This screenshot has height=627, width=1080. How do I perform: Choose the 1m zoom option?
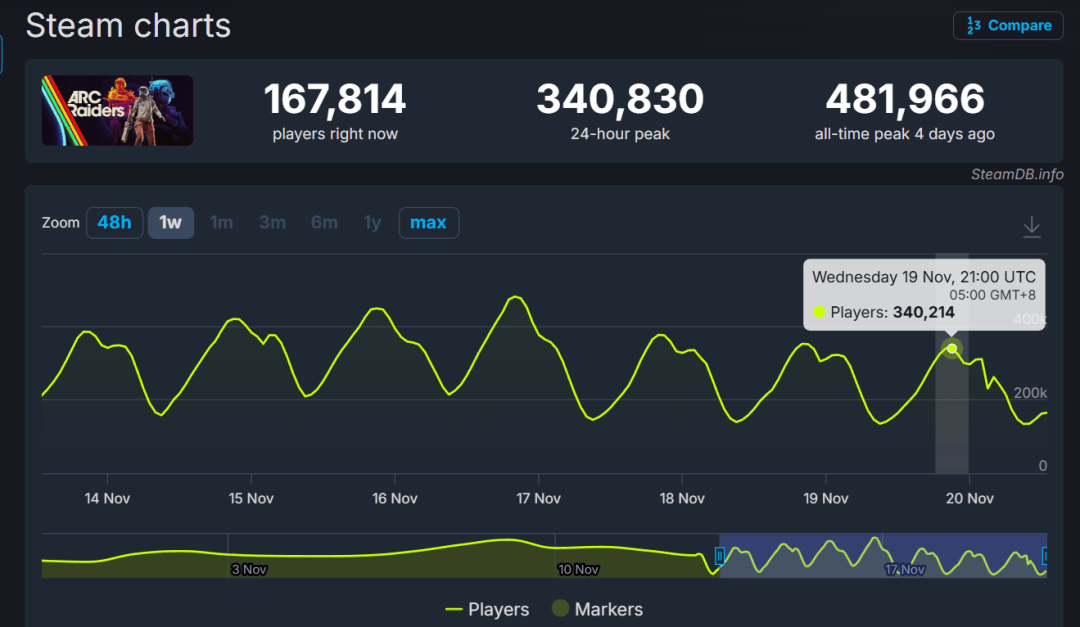[x=221, y=222]
